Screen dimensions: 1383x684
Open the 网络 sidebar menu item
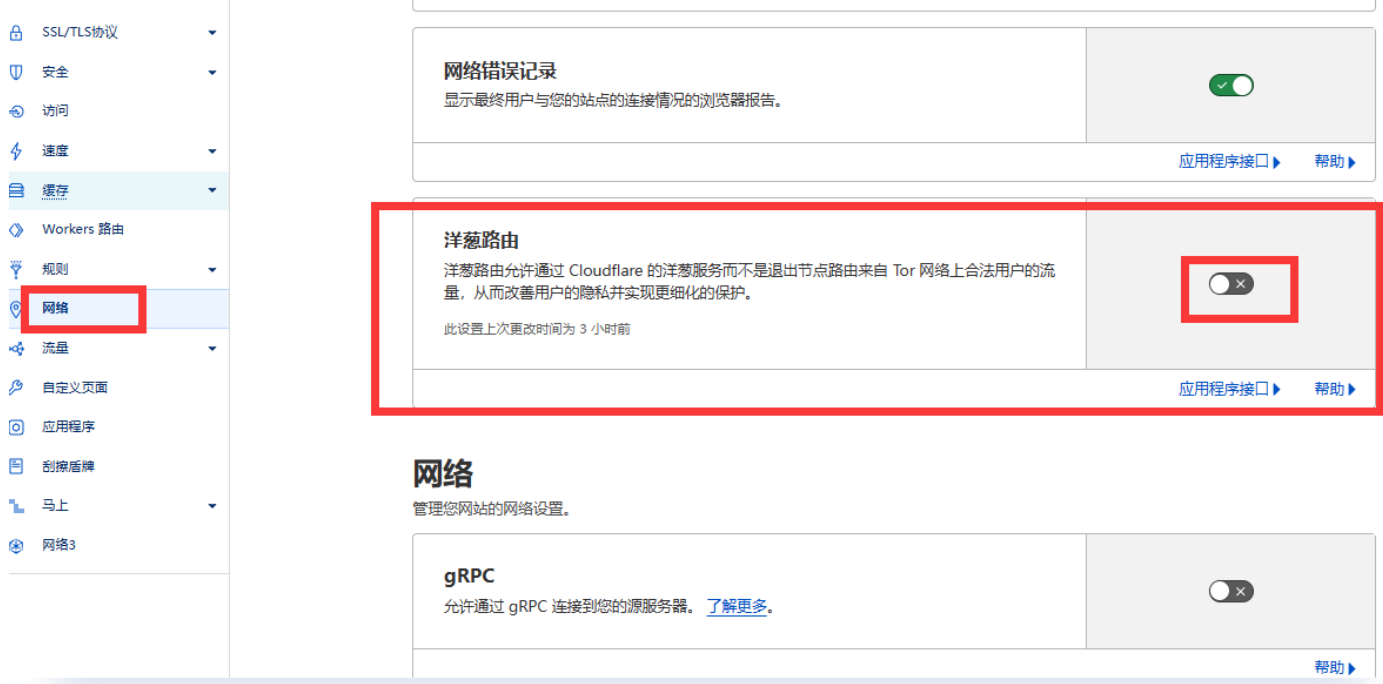[56, 308]
